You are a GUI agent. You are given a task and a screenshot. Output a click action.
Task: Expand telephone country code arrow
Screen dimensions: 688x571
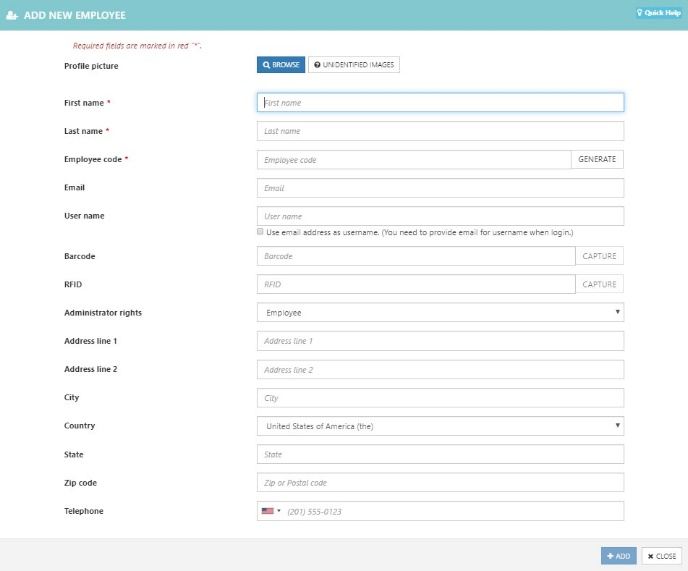[279, 510]
